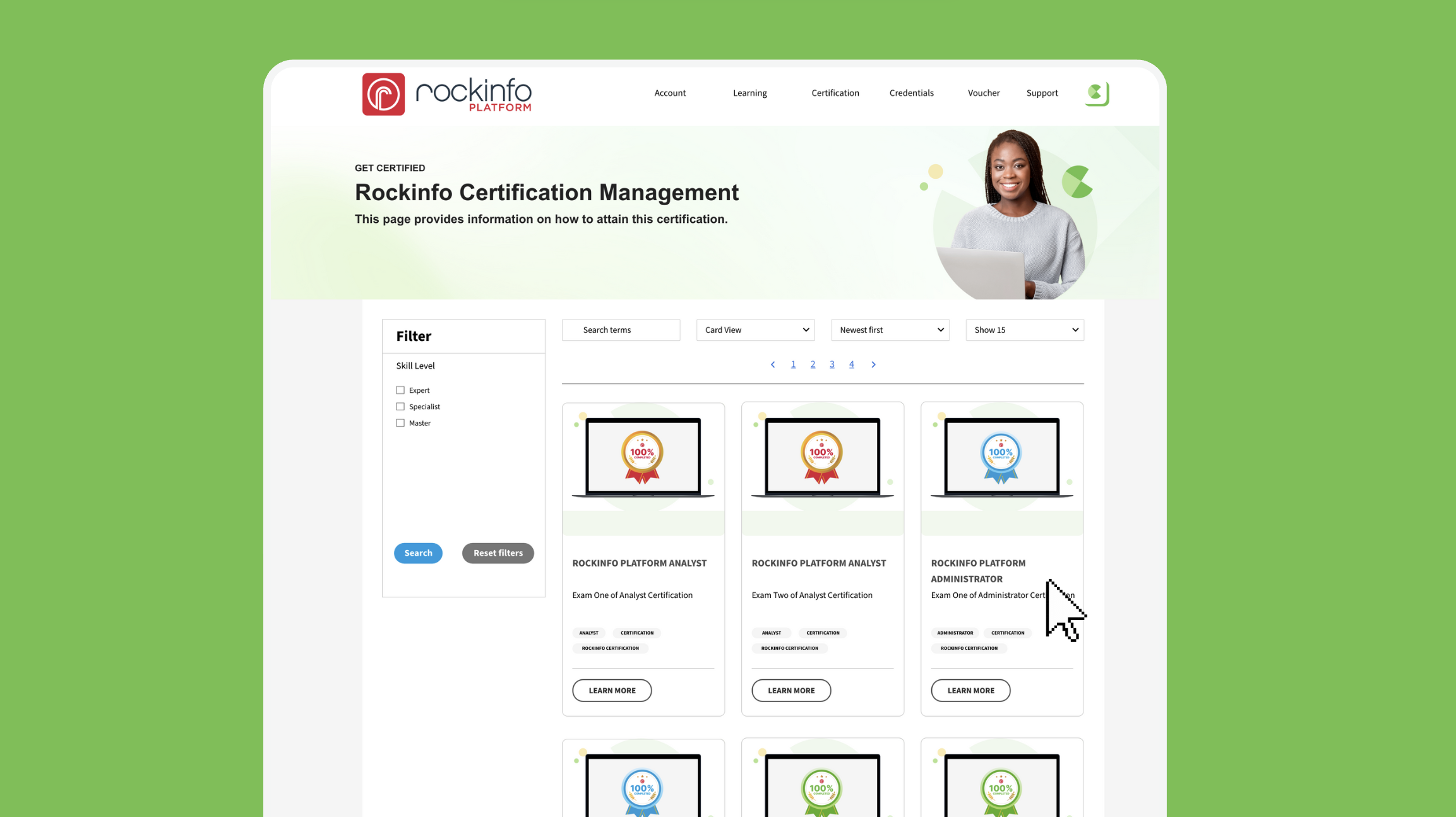The height and width of the screenshot is (817, 1456).
Task: Click the Rockinfo Platform logo icon
Action: [383, 94]
